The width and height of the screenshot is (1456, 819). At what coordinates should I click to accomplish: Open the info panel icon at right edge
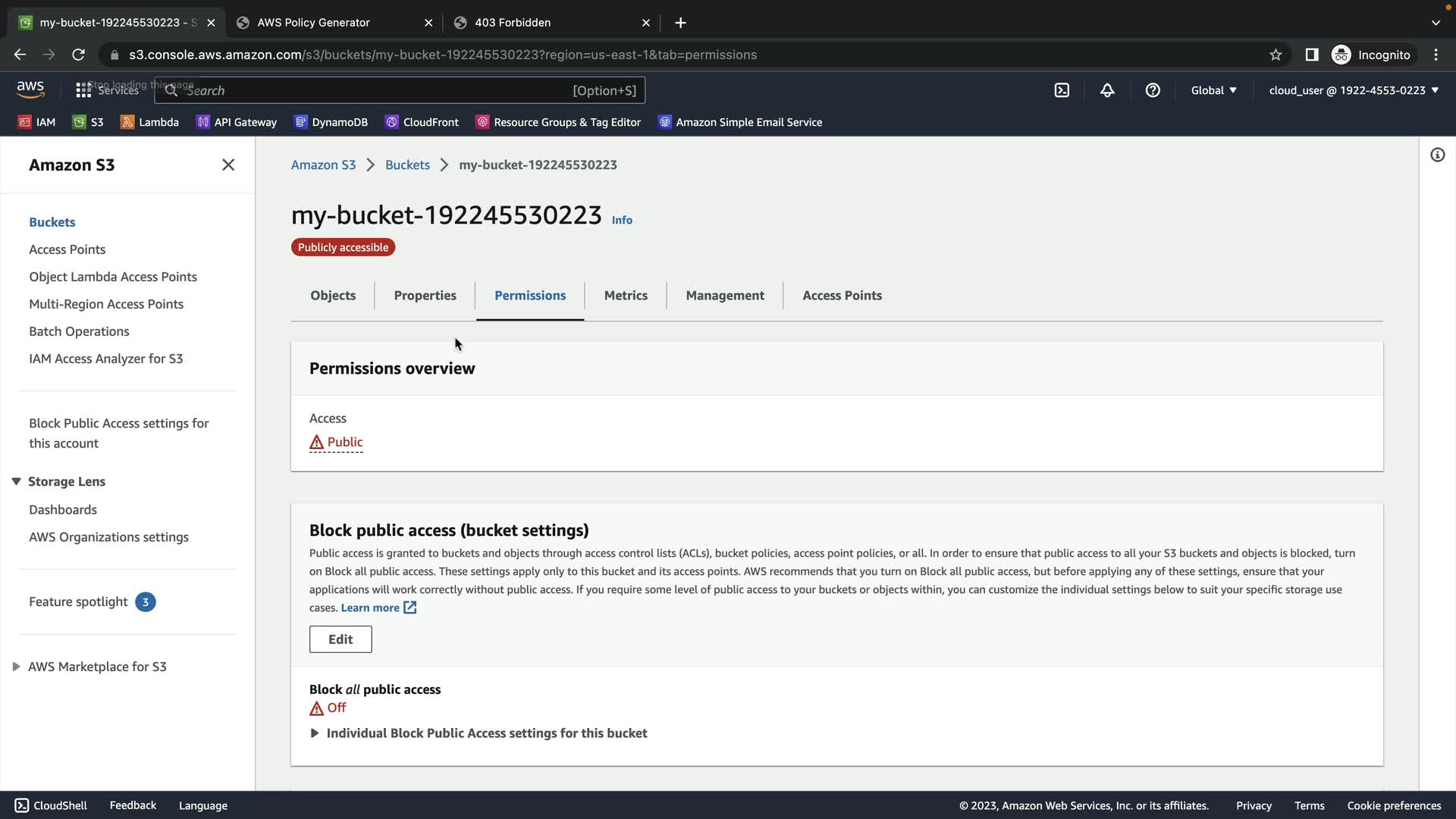[1437, 155]
